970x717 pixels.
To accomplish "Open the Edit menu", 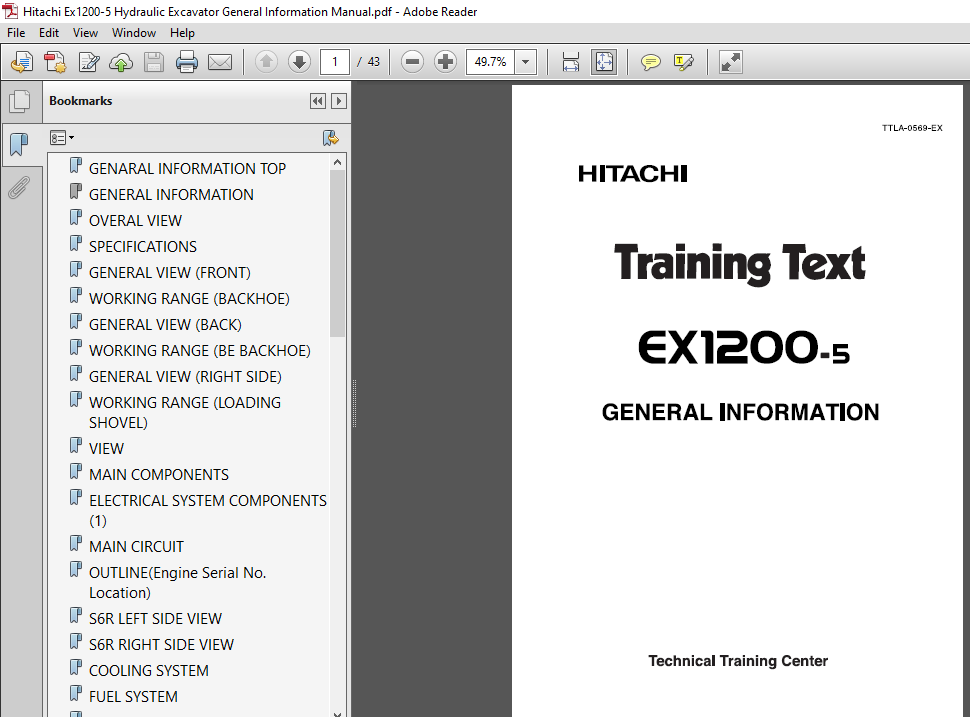I will tap(49, 33).
